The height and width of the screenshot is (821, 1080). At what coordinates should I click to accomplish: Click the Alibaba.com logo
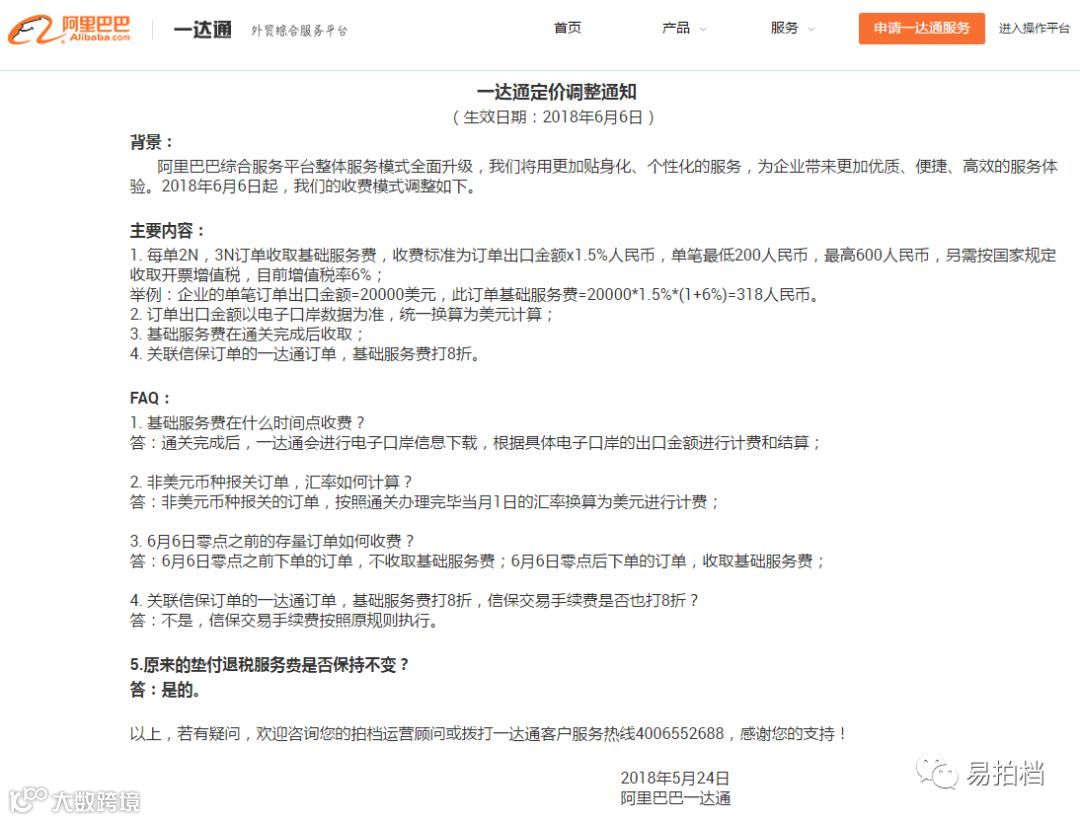point(68,29)
